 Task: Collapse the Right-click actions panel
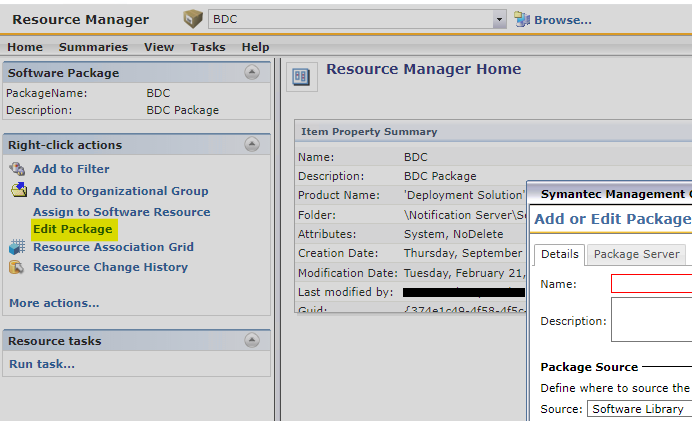point(251,145)
